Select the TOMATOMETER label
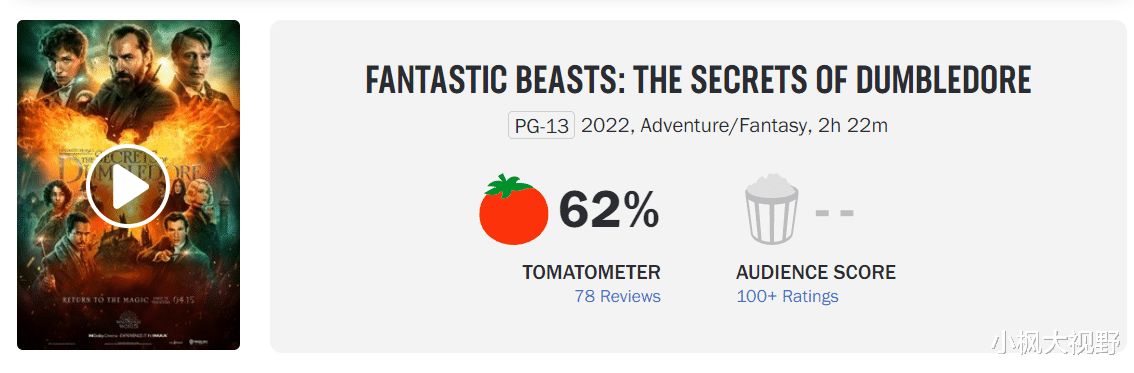The height and width of the screenshot is (373, 1134). point(592,273)
